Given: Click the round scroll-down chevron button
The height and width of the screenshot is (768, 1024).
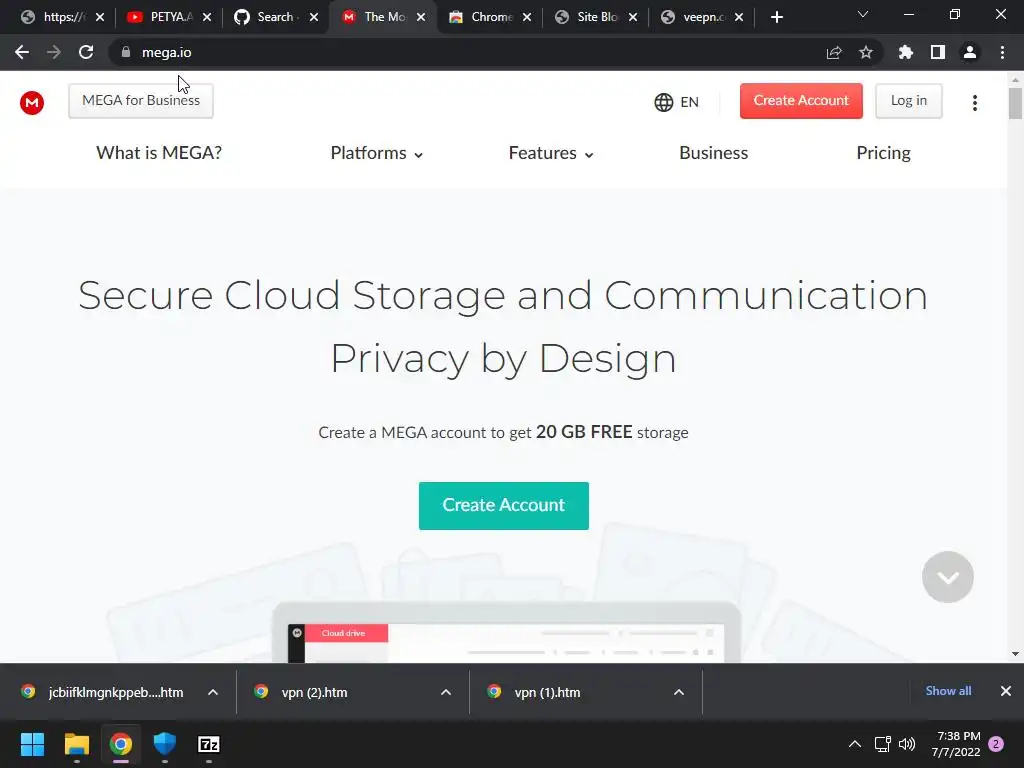Looking at the screenshot, I should point(948,577).
